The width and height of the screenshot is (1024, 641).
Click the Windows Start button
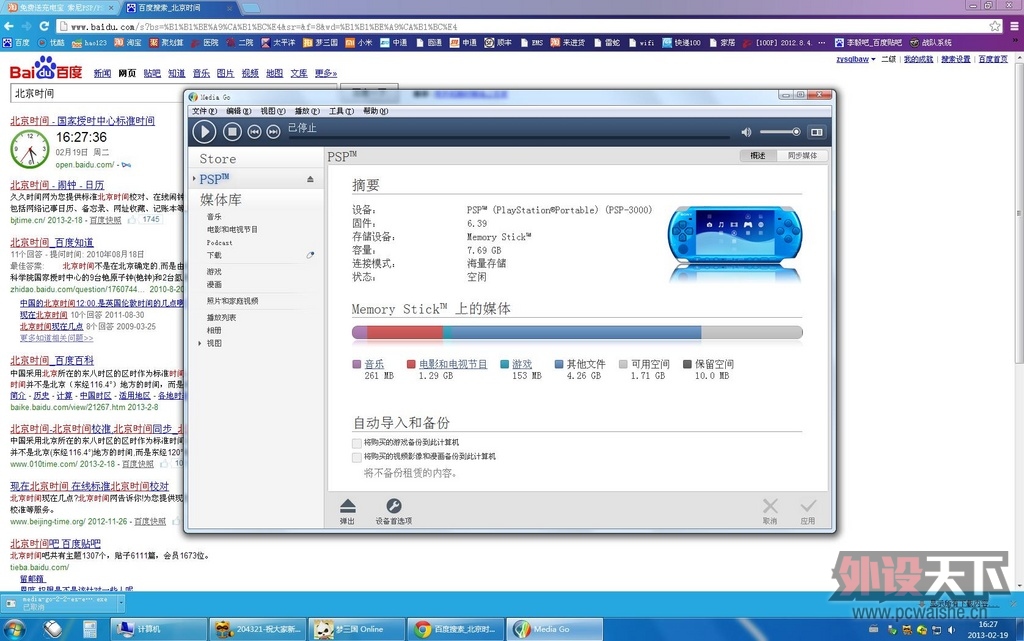click(14, 629)
